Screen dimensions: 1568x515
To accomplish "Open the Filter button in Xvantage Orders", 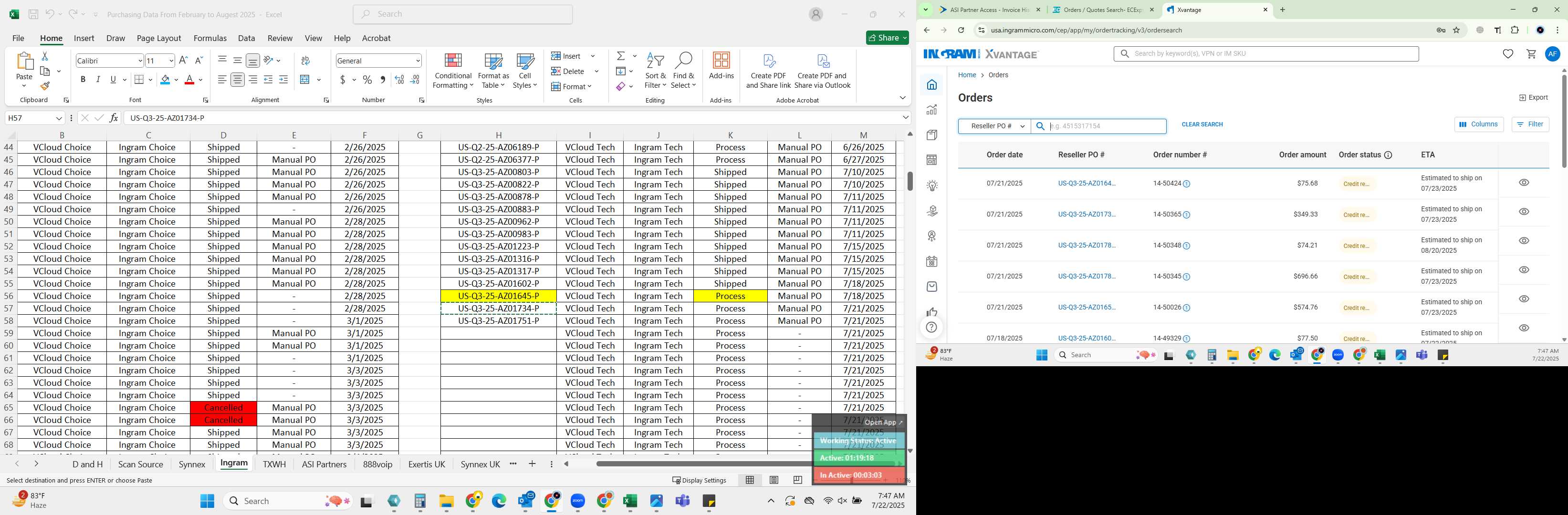I will point(1530,124).
